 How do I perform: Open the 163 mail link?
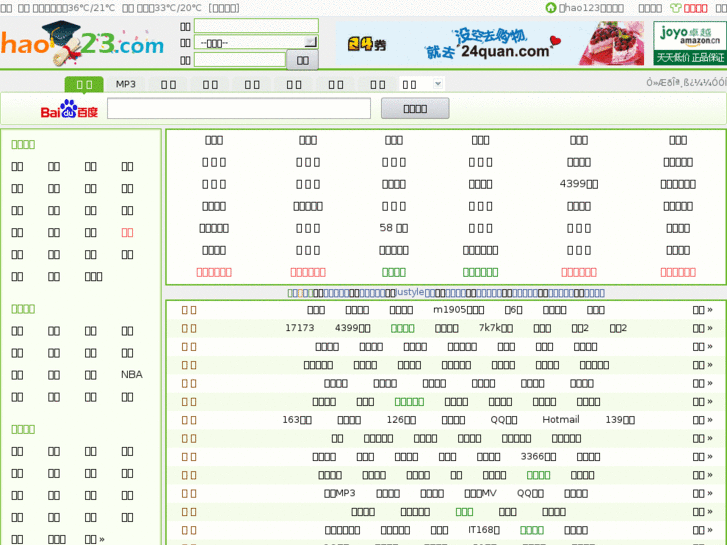[297, 420]
